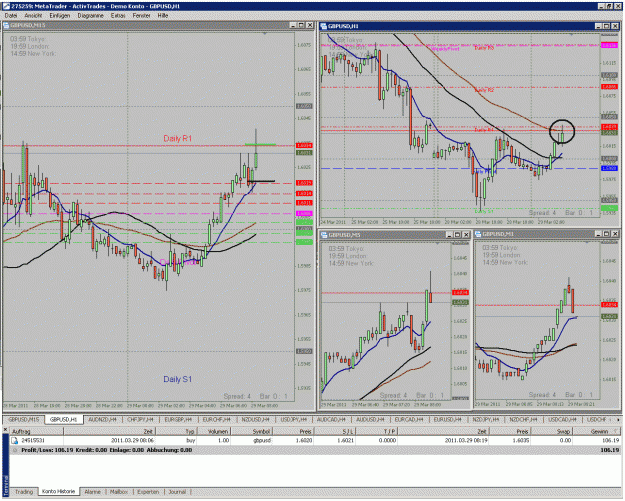Switch to the AUDUSD,H4 chart tab
This screenshot has width=625, height=501.
tap(370, 420)
